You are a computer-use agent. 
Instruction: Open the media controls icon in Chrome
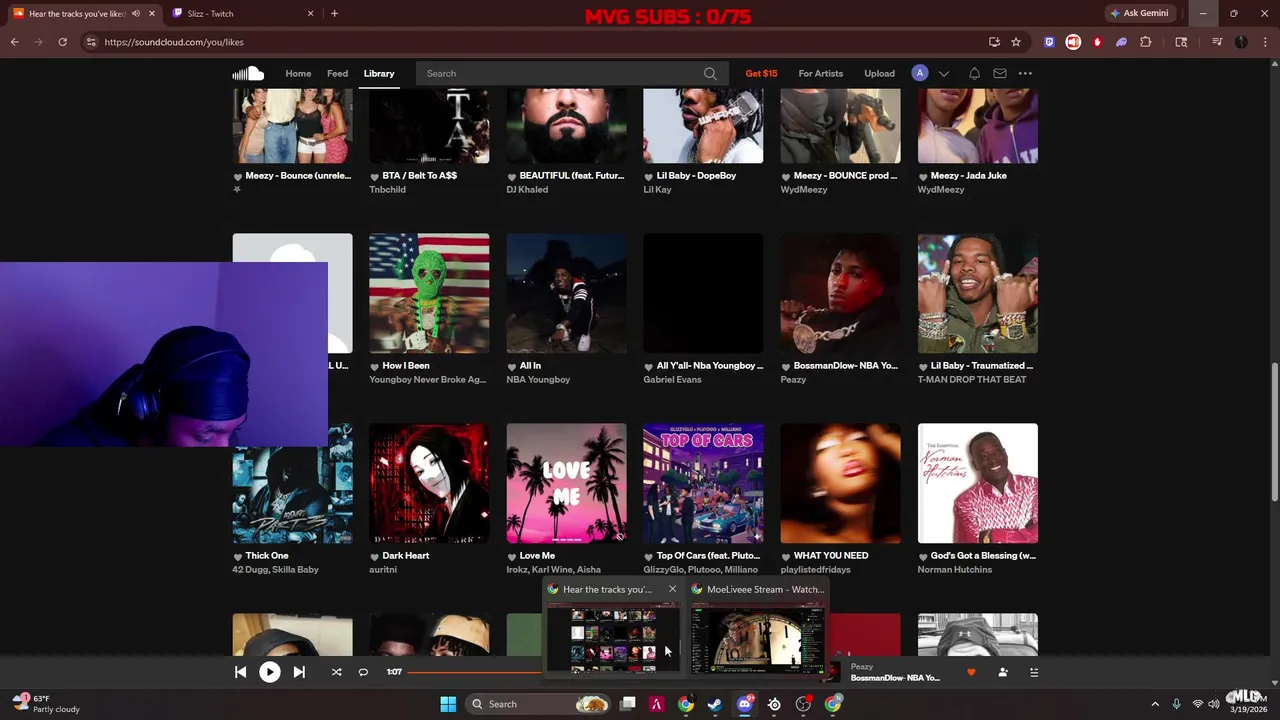coord(1217,42)
